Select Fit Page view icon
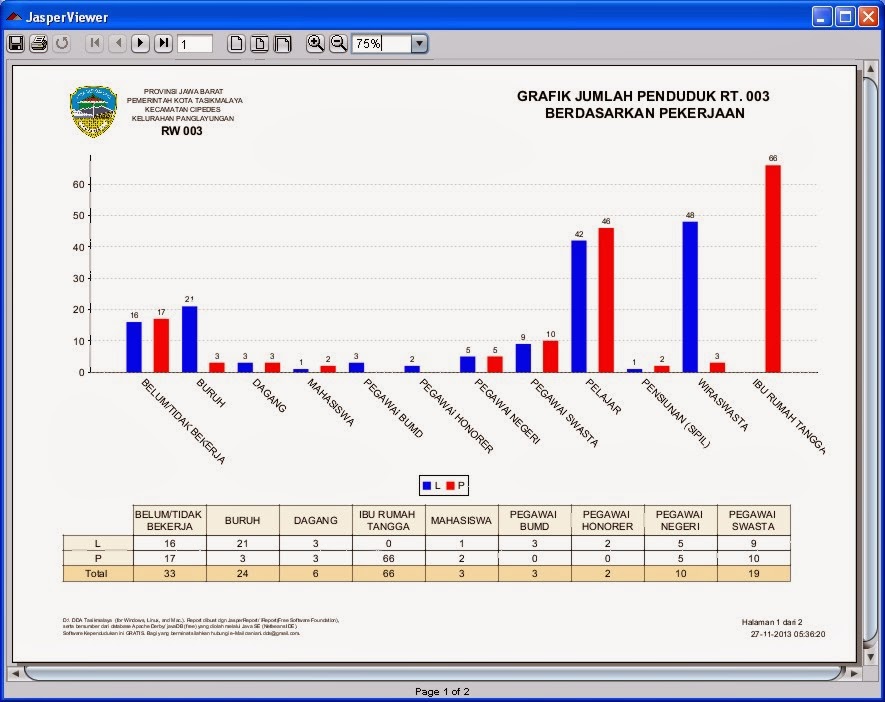 click(x=259, y=43)
